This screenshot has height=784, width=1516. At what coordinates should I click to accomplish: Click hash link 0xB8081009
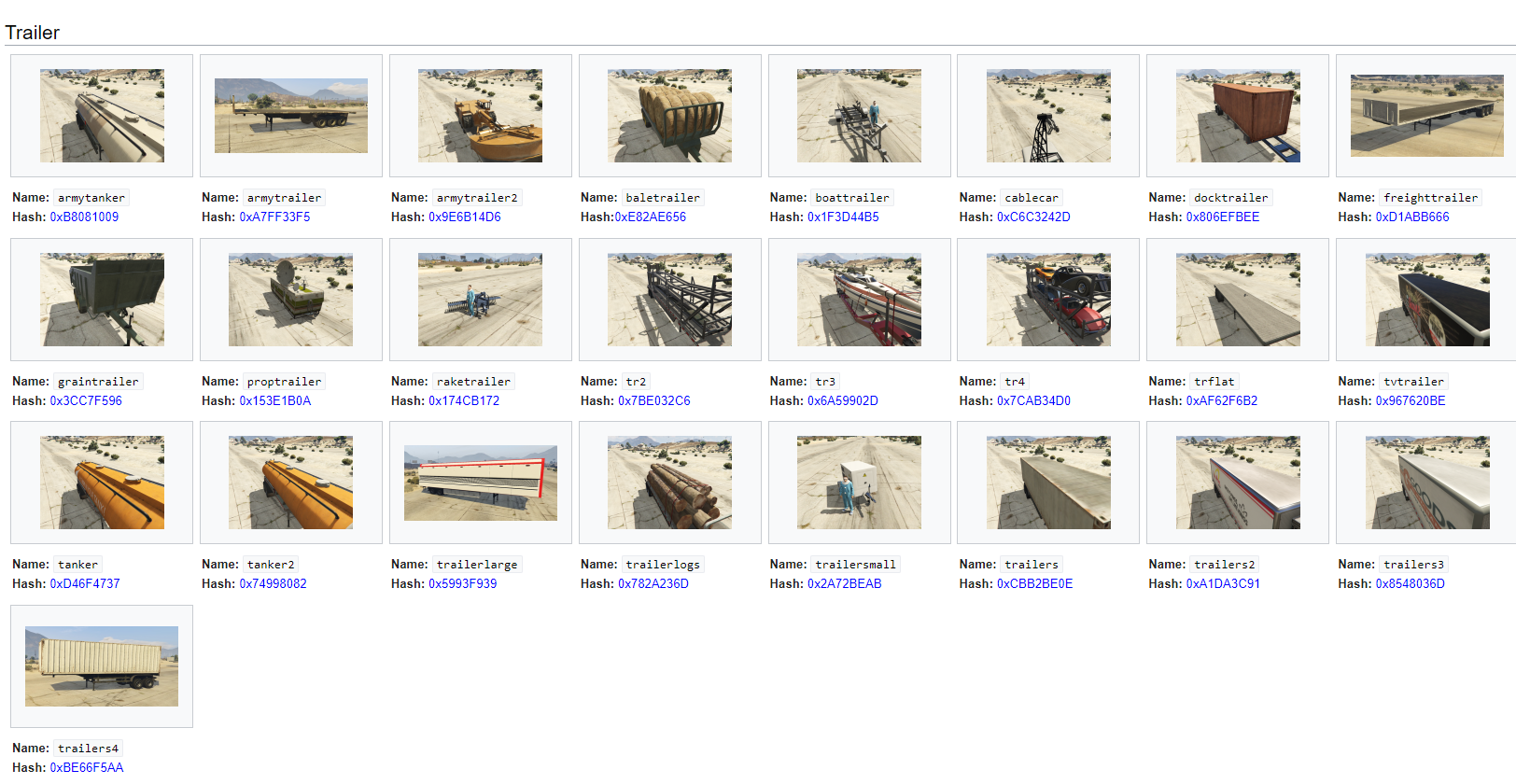point(84,217)
